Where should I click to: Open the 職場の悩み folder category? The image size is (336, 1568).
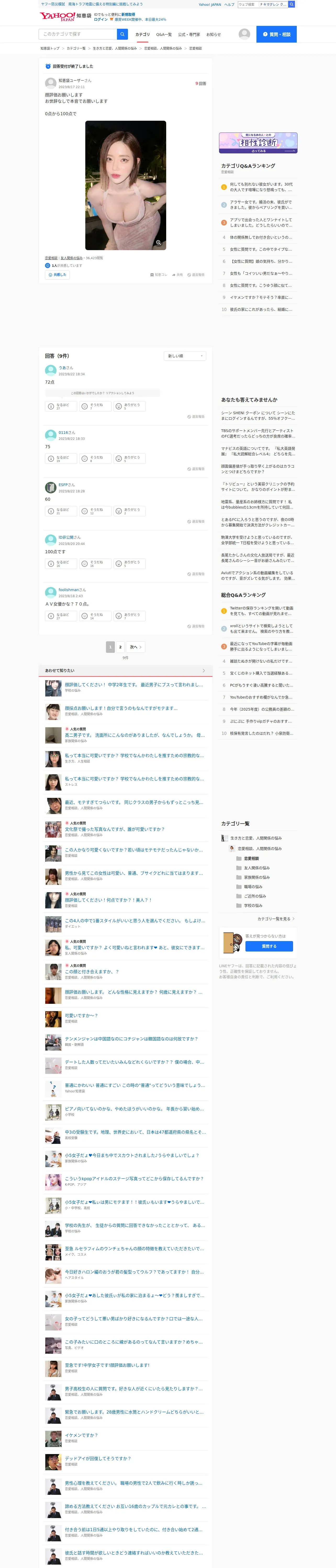(x=249, y=887)
